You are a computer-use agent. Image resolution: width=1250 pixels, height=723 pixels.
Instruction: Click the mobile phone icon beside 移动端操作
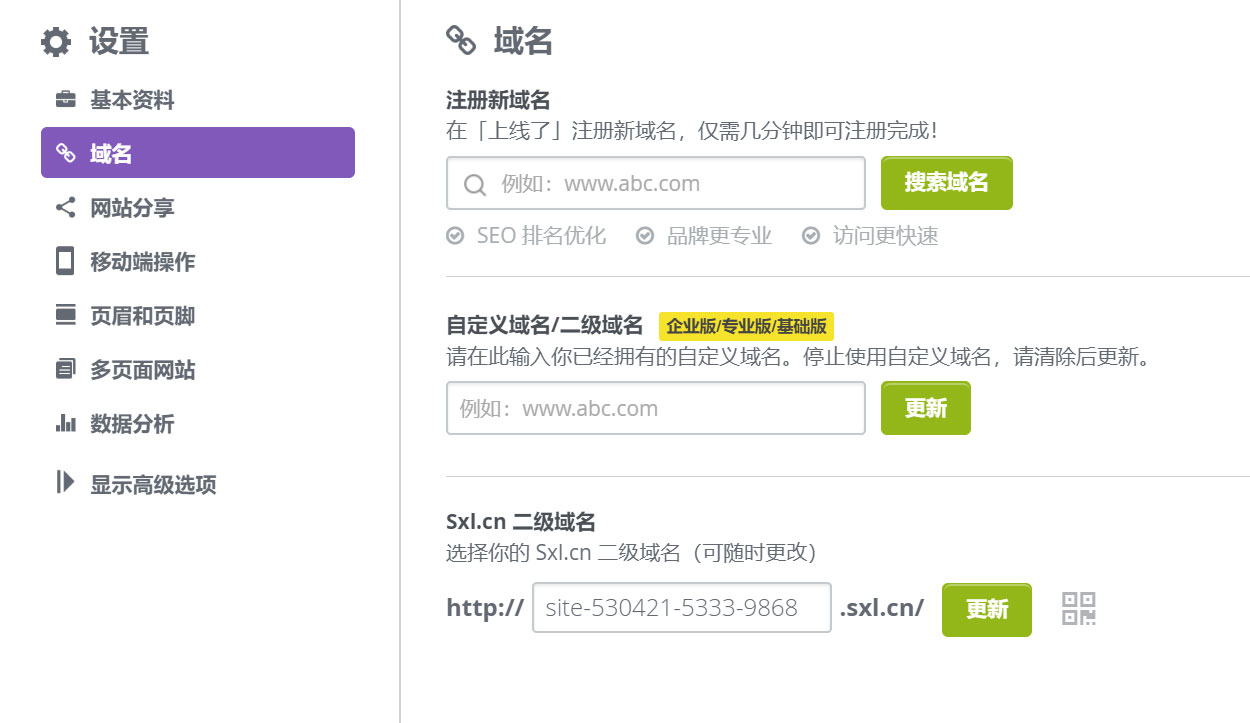65,262
